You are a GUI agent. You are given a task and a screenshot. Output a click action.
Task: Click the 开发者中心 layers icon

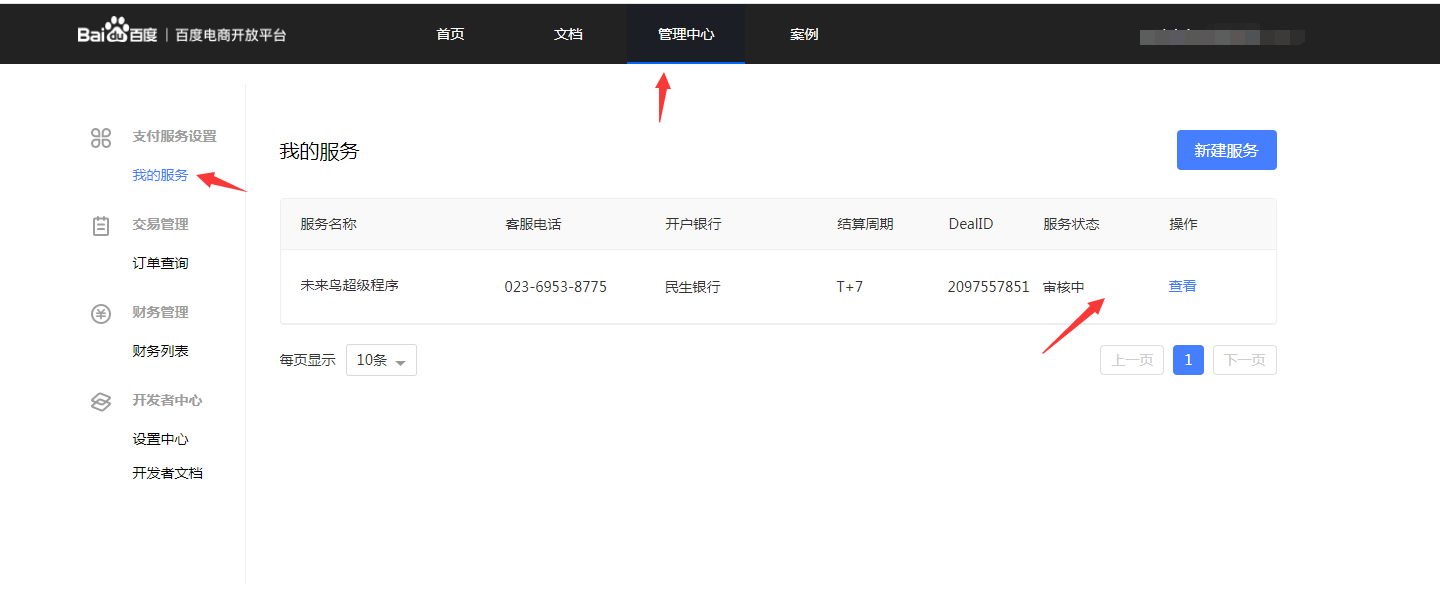point(101,401)
